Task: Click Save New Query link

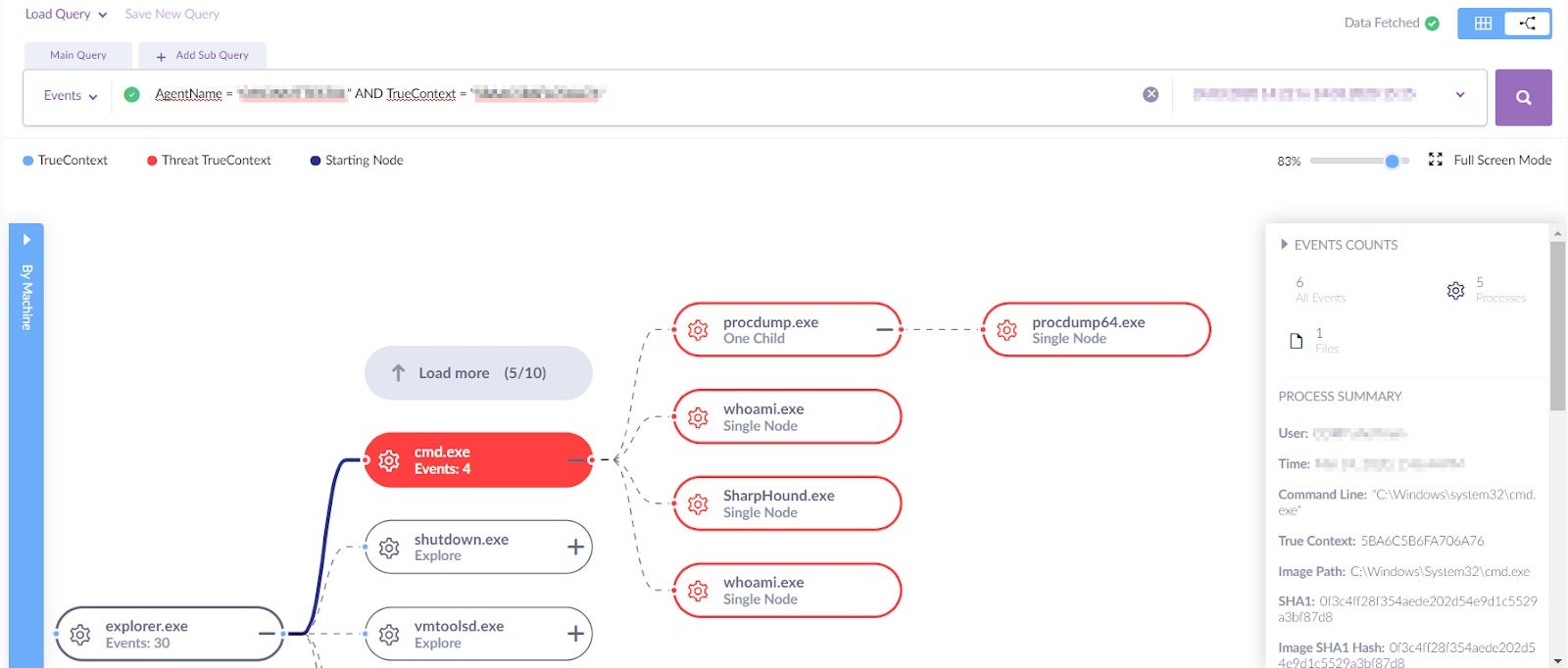Action: (x=172, y=14)
